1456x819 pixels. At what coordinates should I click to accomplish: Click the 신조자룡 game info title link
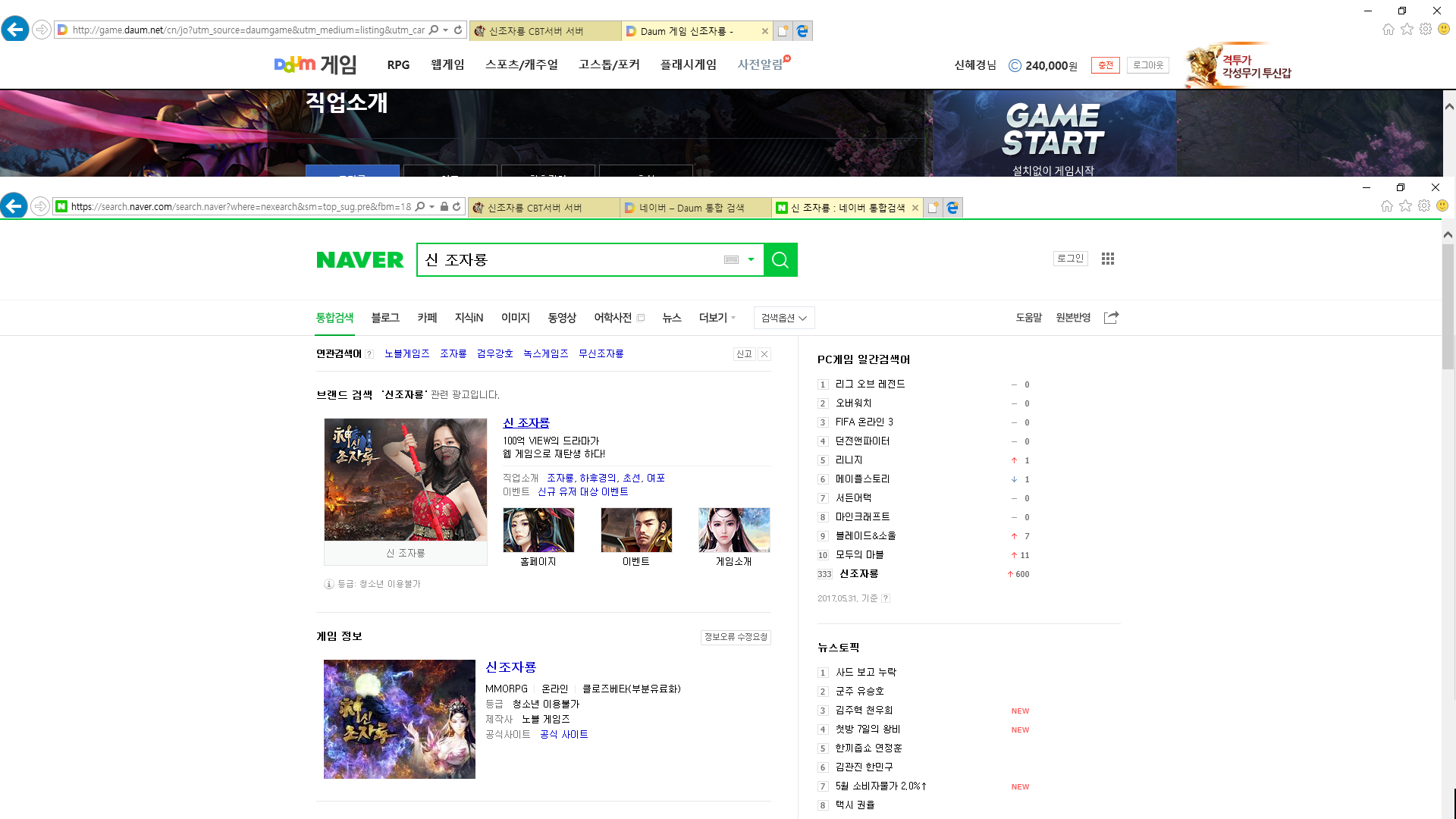tap(511, 667)
